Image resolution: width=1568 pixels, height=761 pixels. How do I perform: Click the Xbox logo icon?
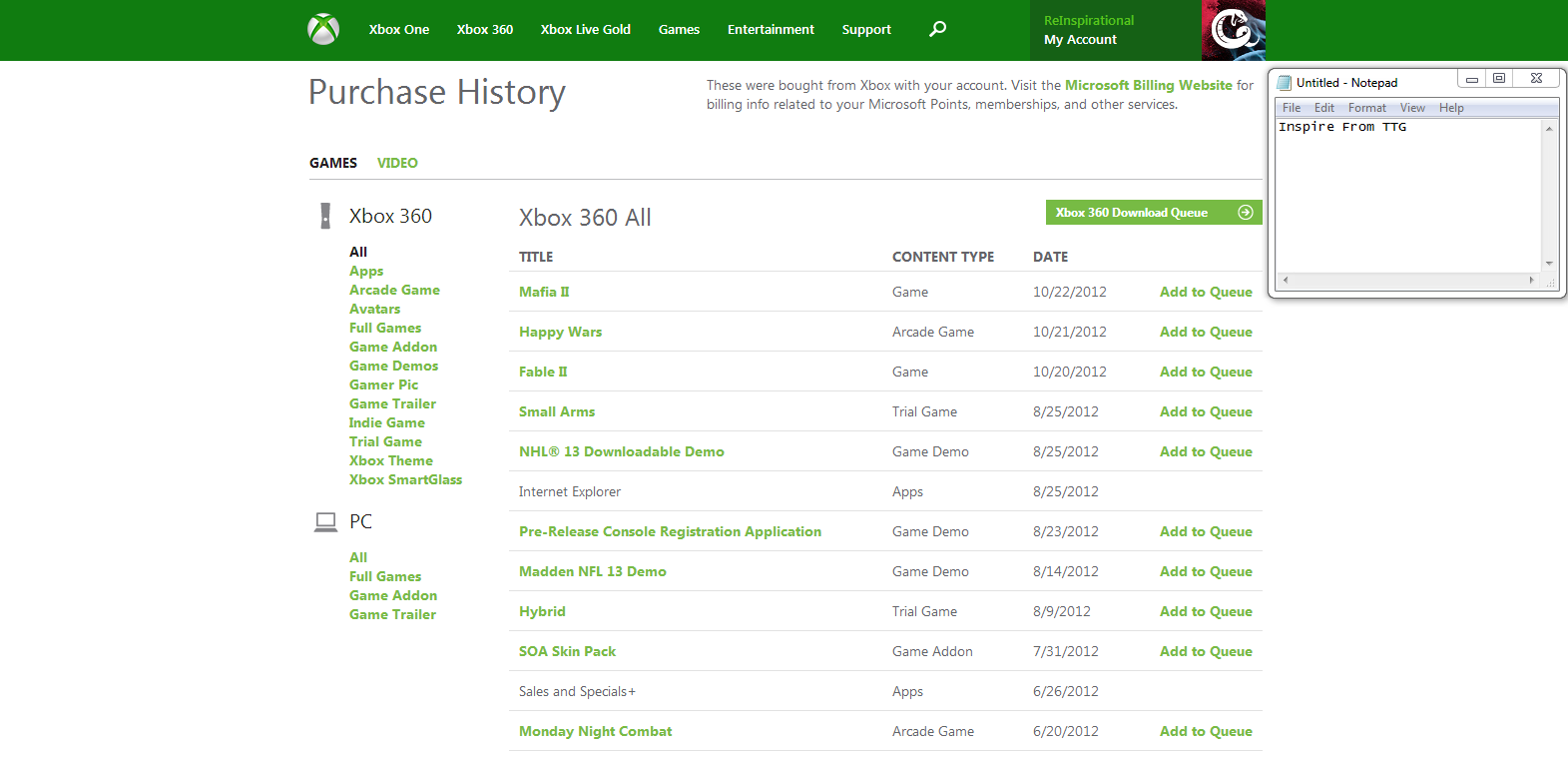click(x=323, y=29)
